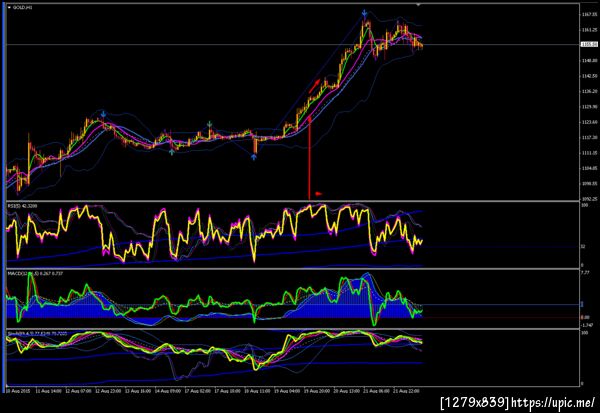Select the up arrow signal below the 14 Aug 09:00 candles
This screenshot has height=413, width=600.
pyautogui.click(x=172, y=152)
